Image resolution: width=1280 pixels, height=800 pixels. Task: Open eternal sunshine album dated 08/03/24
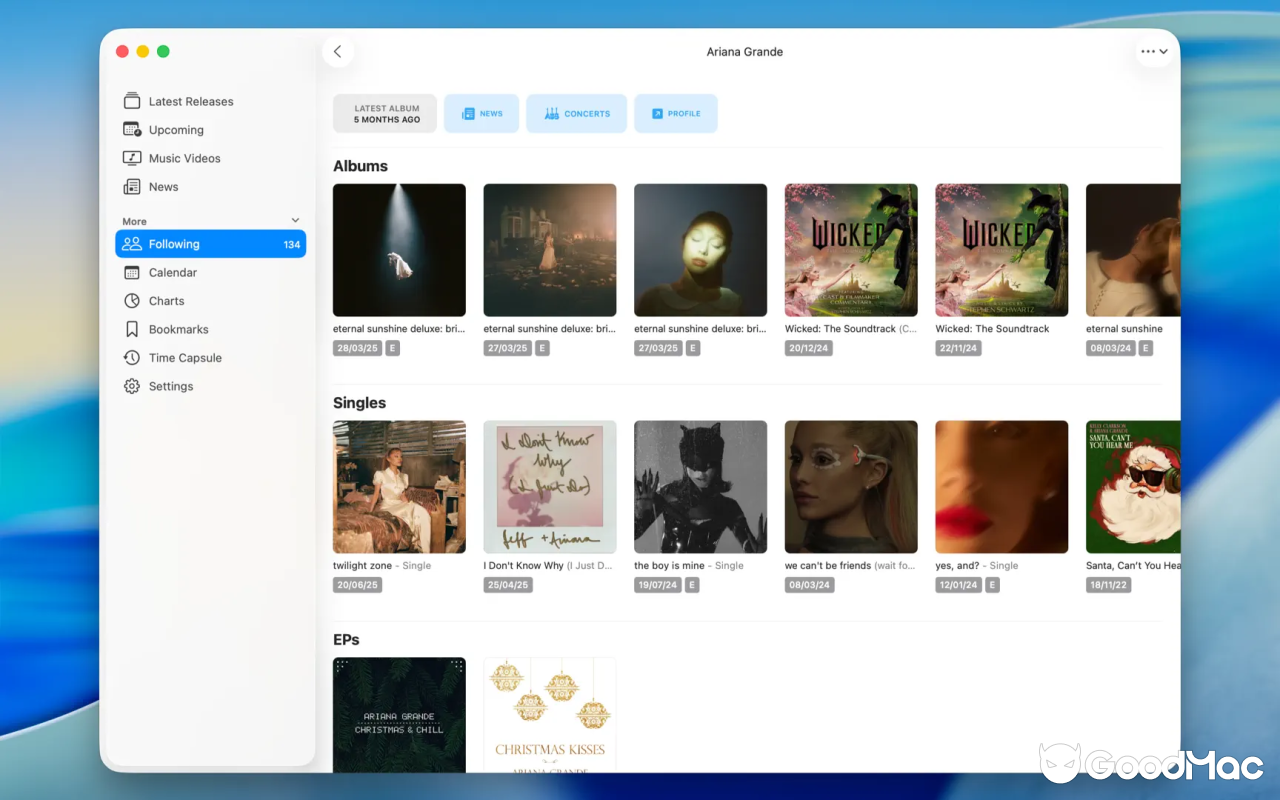pos(1133,250)
